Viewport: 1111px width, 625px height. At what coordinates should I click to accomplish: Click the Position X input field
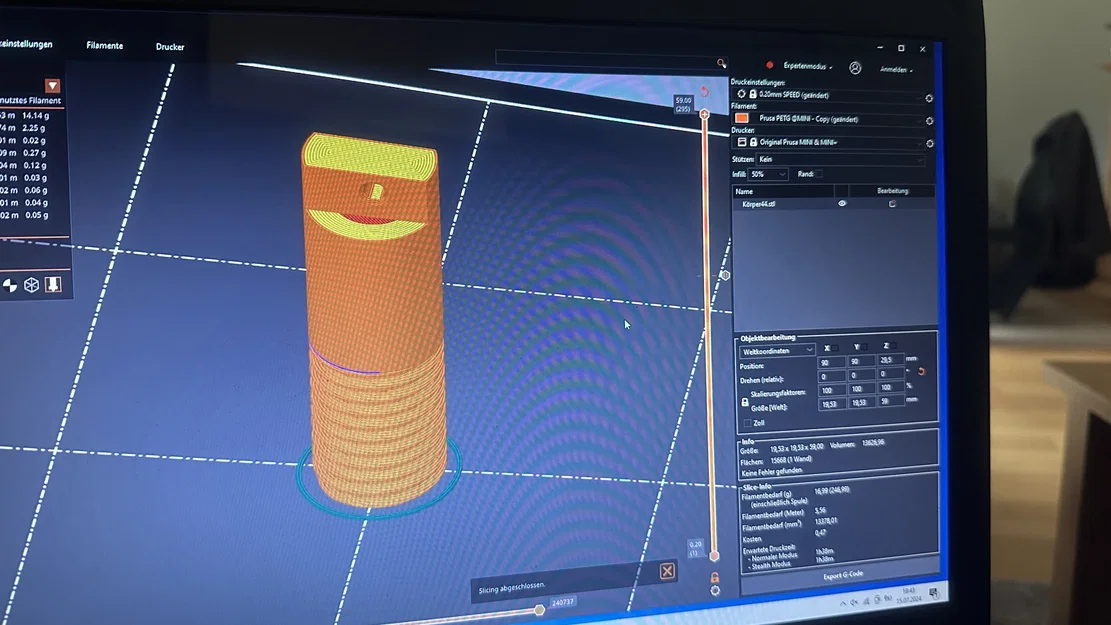831,363
